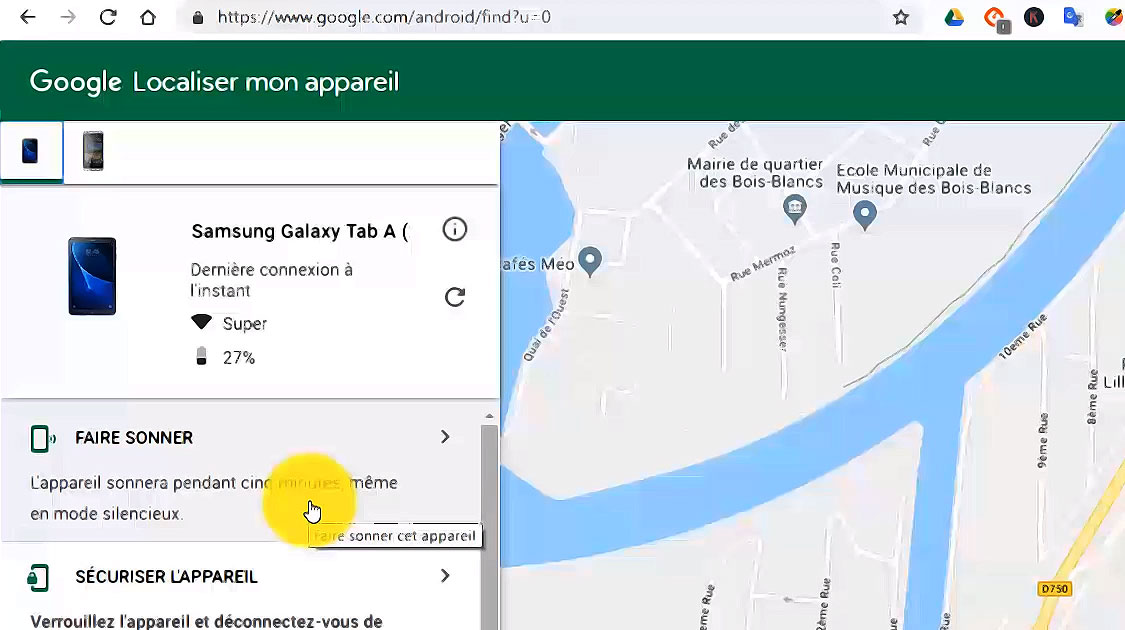
Task: Click the Mairie de quartier des Bois-Blancs label
Action: (755, 173)
